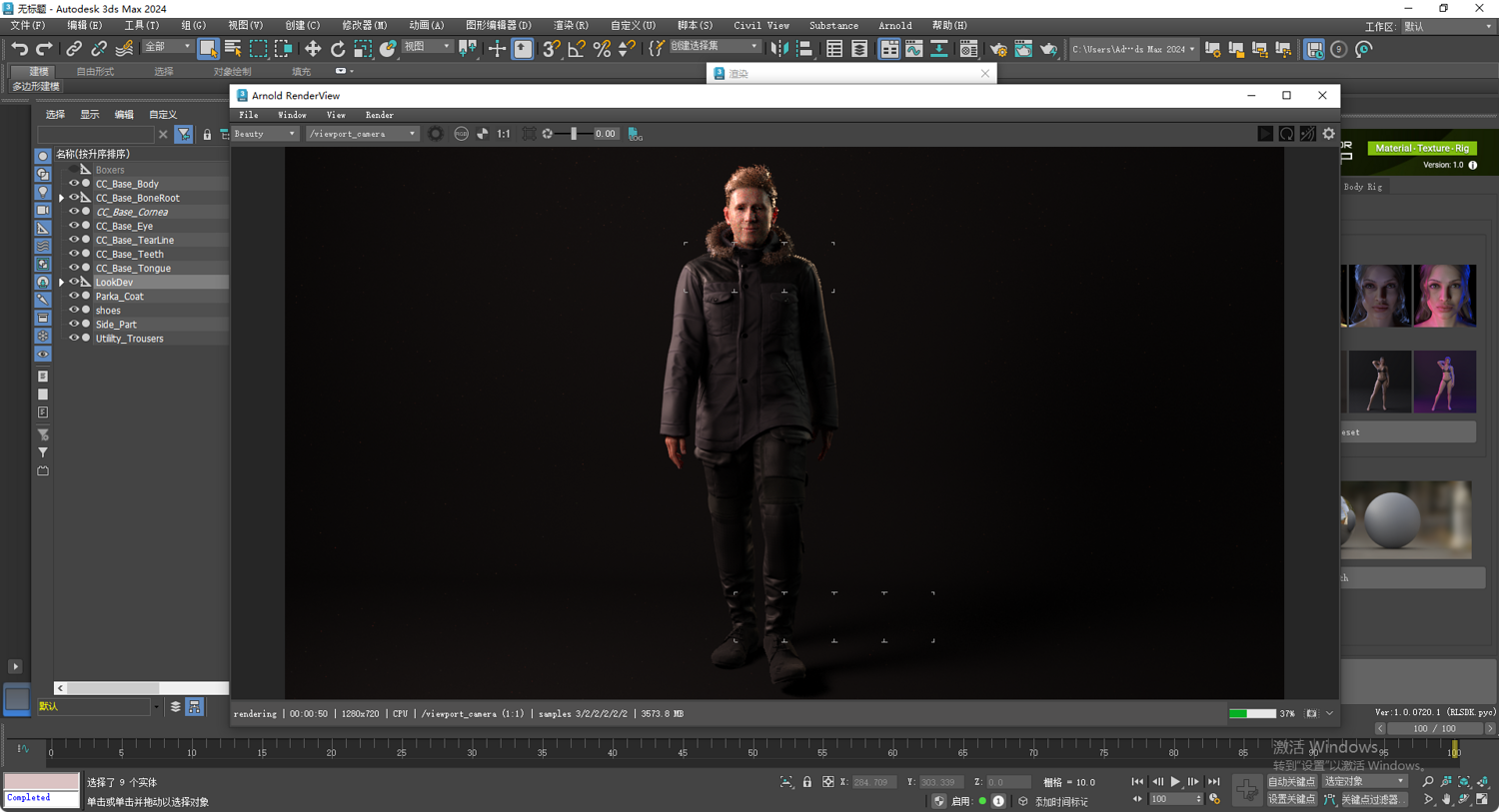Open the Rendered Frame Window icon
Image resolution: width=1499 pixels, height=812 pixels.
click(x=1023, y=49)
